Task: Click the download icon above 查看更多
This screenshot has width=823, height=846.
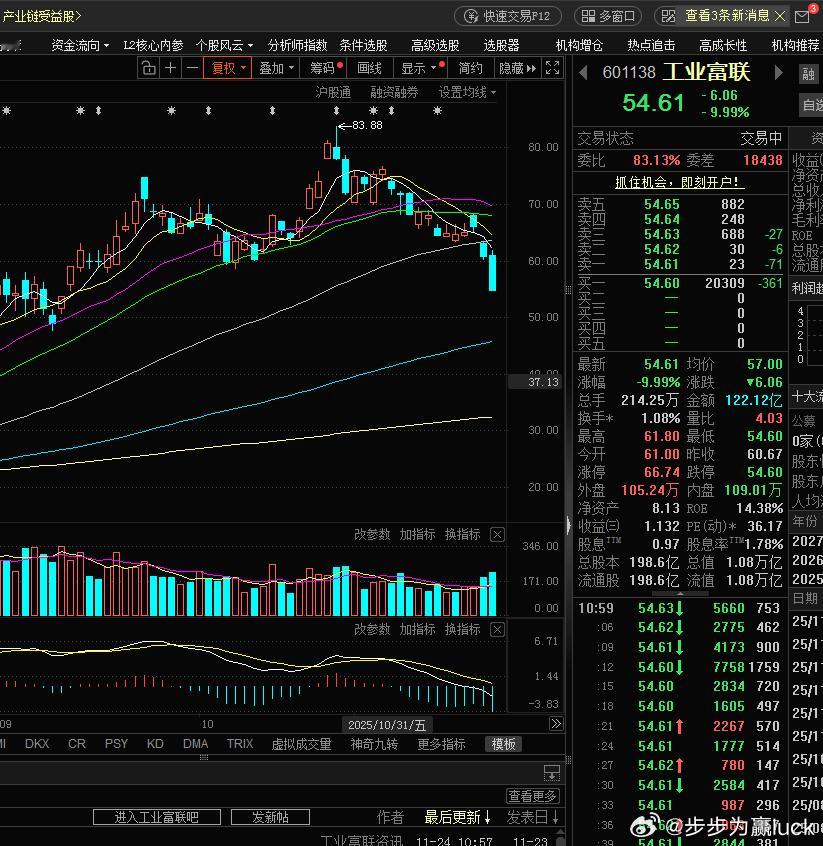Action: (552, 773)
